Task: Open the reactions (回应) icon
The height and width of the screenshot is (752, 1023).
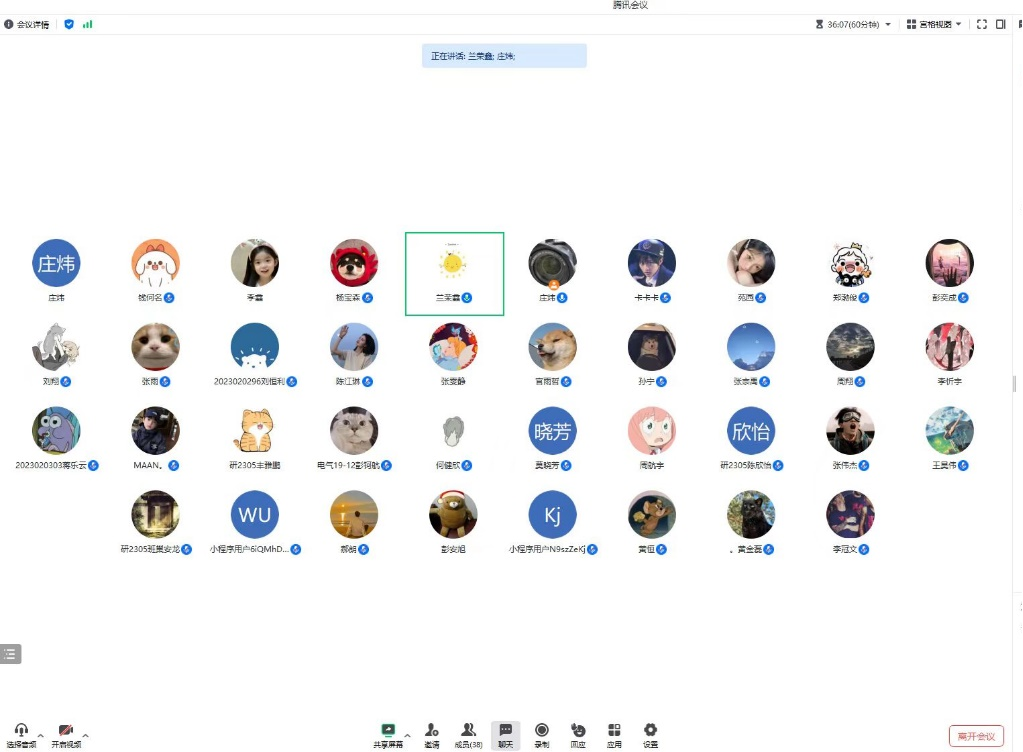Action: coord(578,735)
